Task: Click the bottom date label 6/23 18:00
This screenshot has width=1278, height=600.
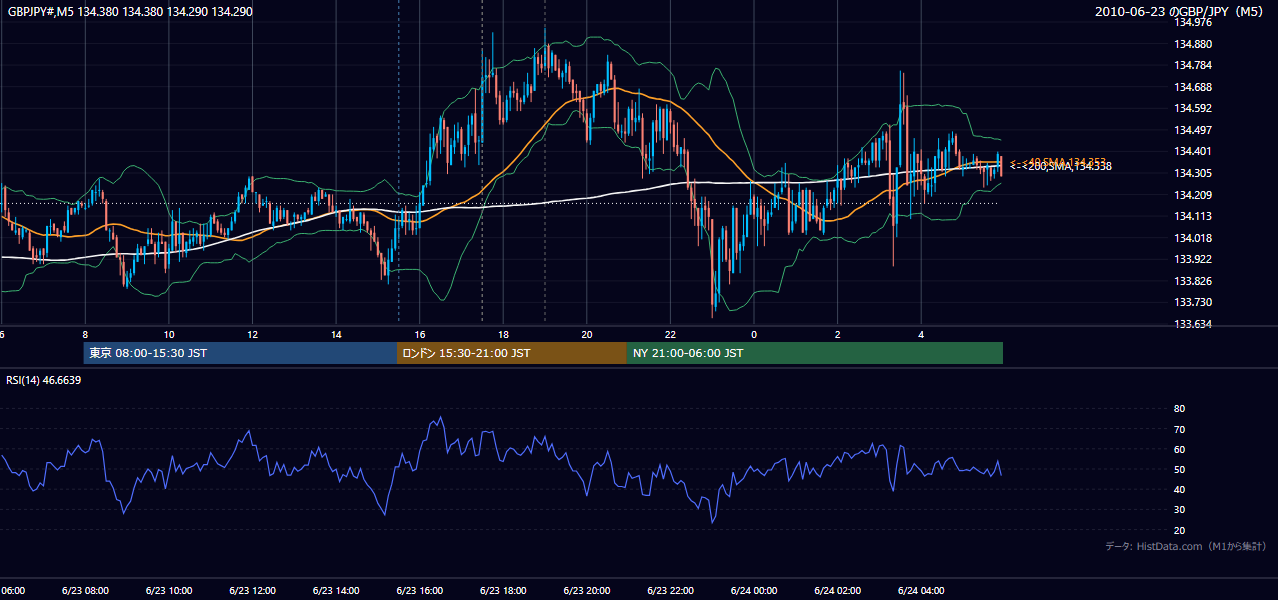Action: pos(503,591)
